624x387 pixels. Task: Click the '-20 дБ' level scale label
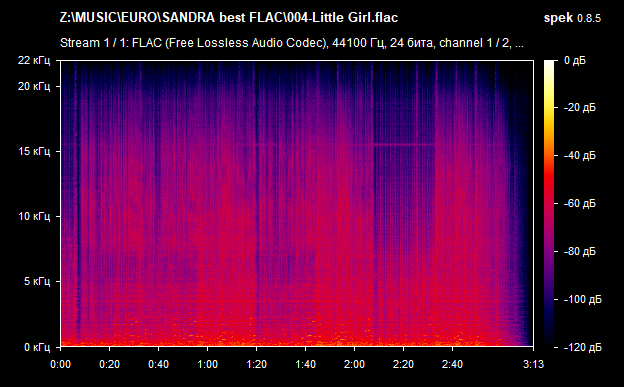(579, 108)
